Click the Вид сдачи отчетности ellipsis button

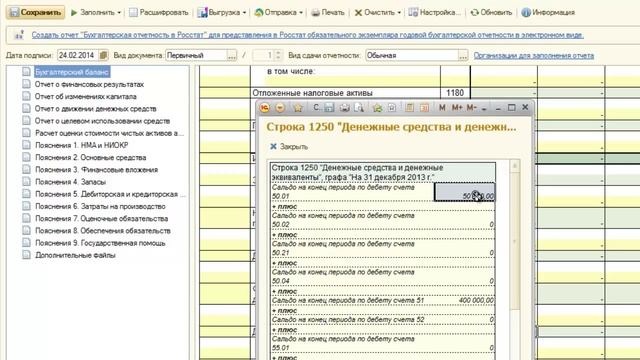463,56
